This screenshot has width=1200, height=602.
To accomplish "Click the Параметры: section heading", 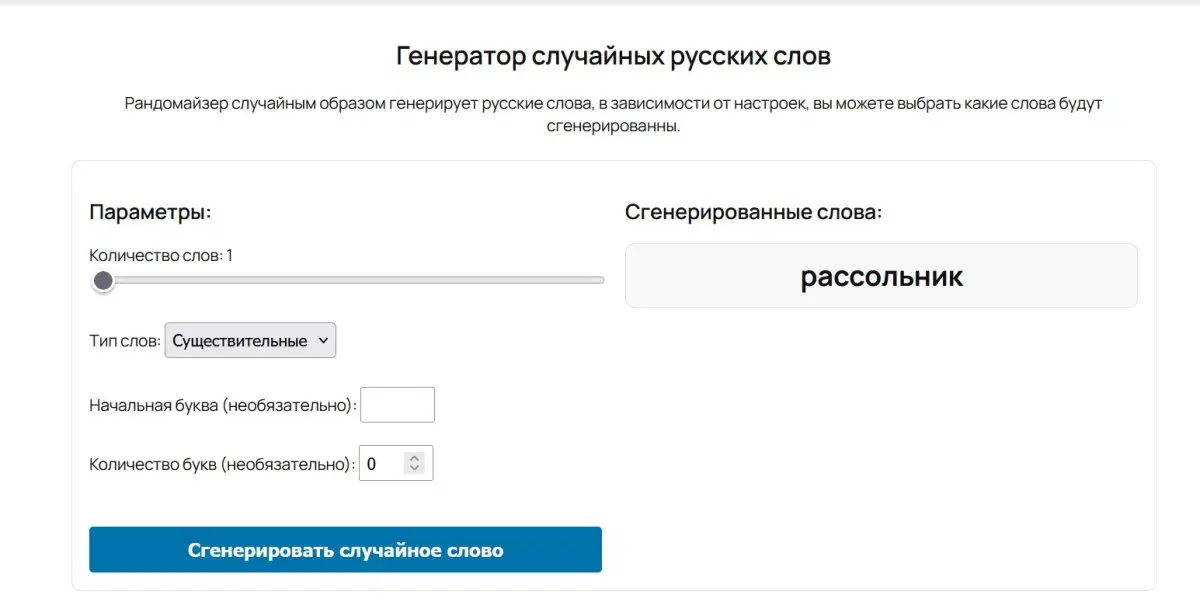I will [x=150, y=212].
